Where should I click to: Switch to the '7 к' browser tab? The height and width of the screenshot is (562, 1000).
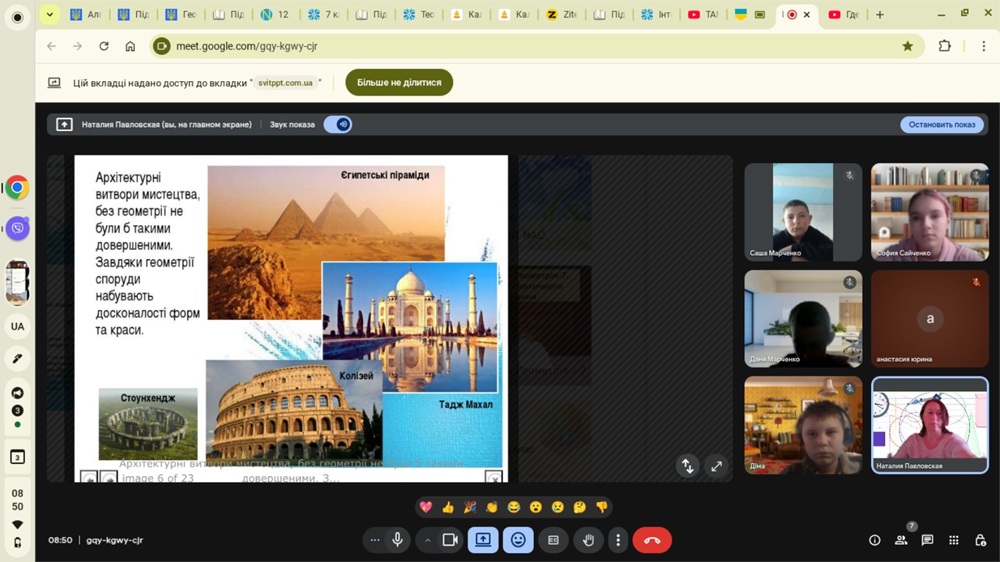(324, 15)
